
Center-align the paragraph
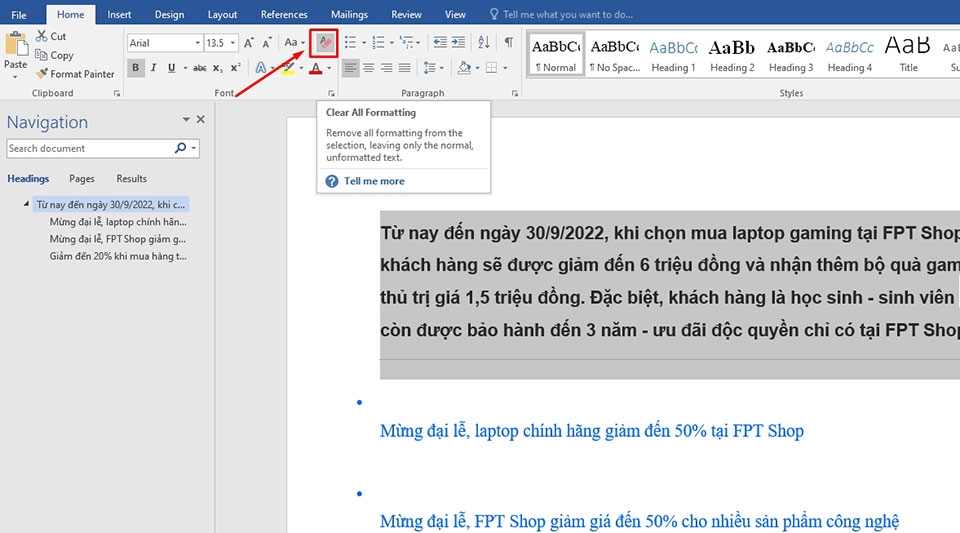click(369, 68)
